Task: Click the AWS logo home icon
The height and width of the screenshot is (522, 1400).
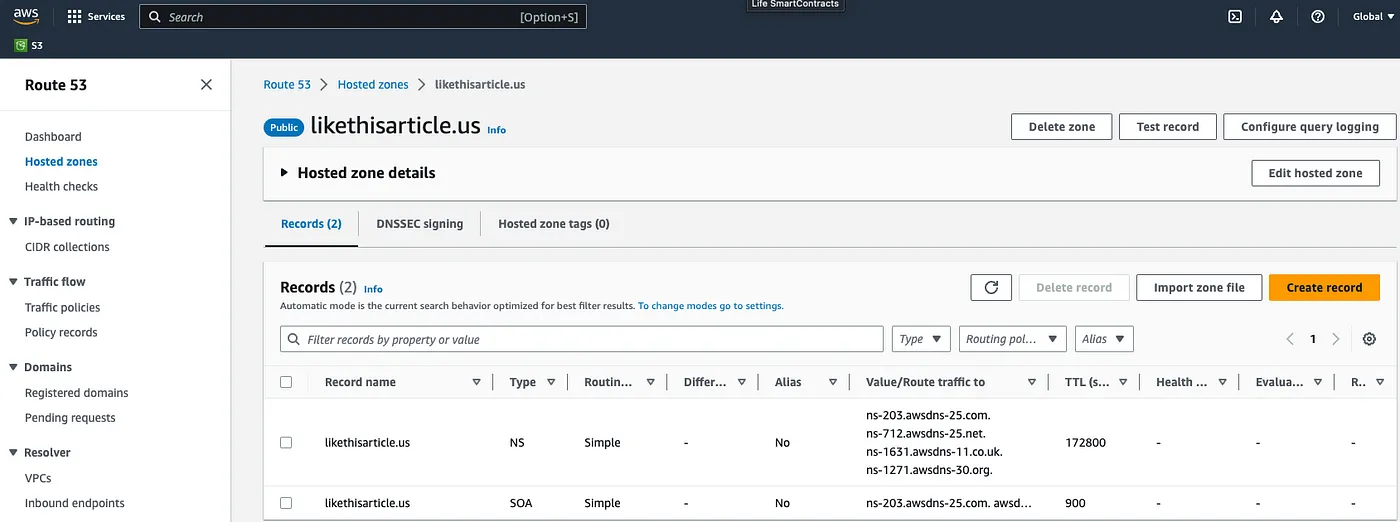Action: tap(26, 16)
